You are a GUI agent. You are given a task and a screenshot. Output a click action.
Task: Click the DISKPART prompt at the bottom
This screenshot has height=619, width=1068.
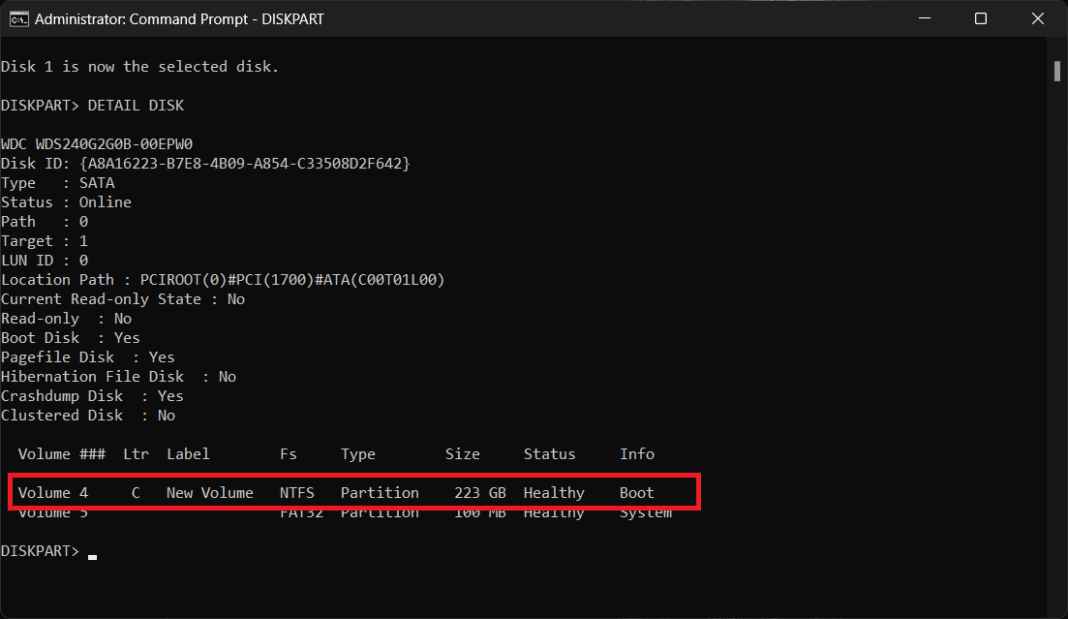(40, 550)
